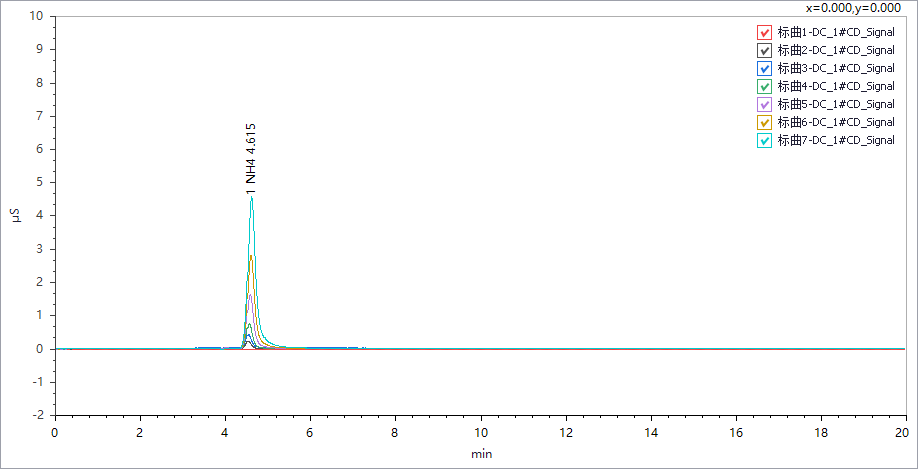The height and width of the screenshot is (472, 920).
Task: Click the 10 tick label on x-axis
Action: click(x=481, y=433)
